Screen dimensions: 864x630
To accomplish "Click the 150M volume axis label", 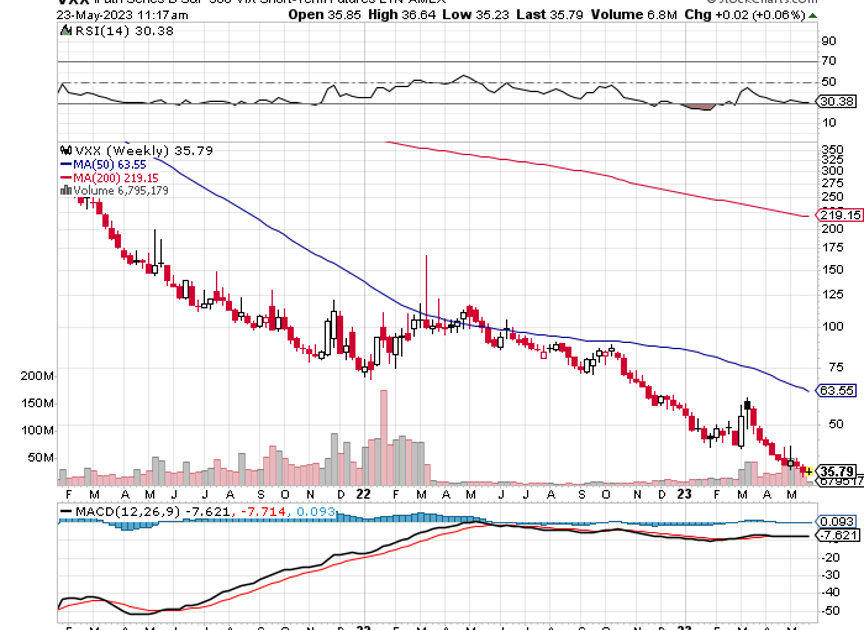I will (x=37, y=403).
